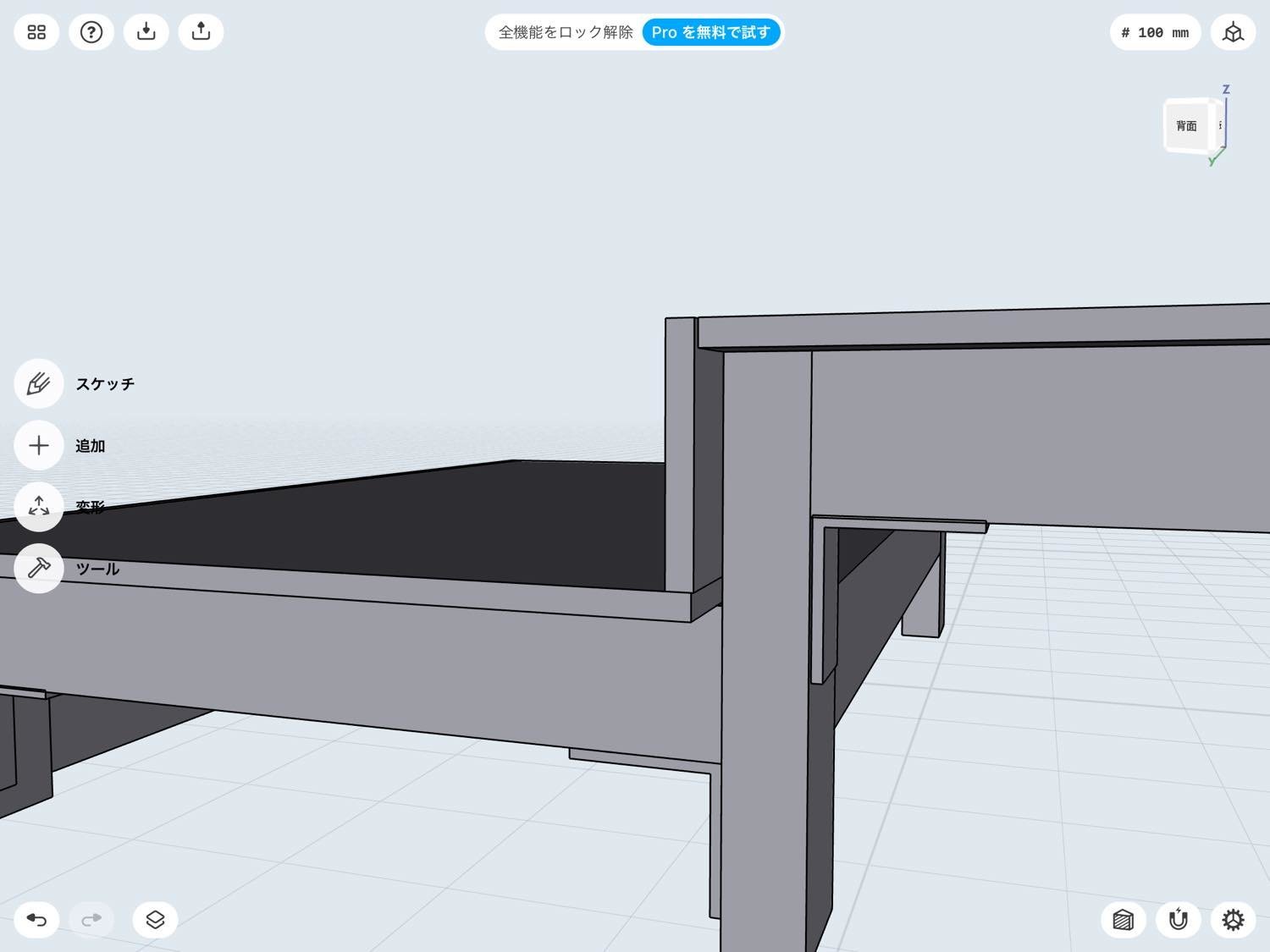Screen dimensions: 1270x952
Task: Tap the import download icon
Action: click(146, 32)
